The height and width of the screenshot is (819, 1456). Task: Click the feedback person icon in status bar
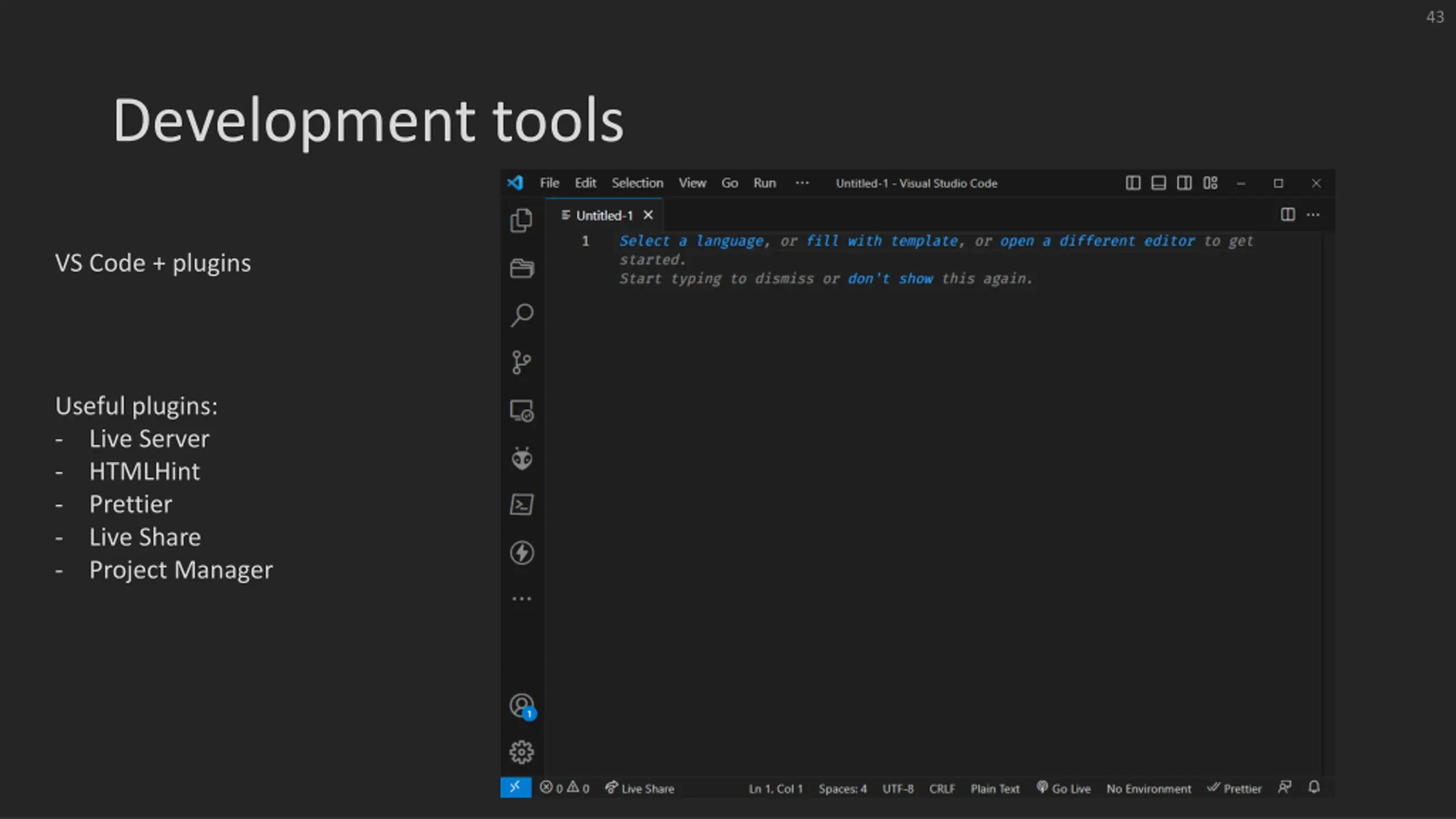point(1284,787)
